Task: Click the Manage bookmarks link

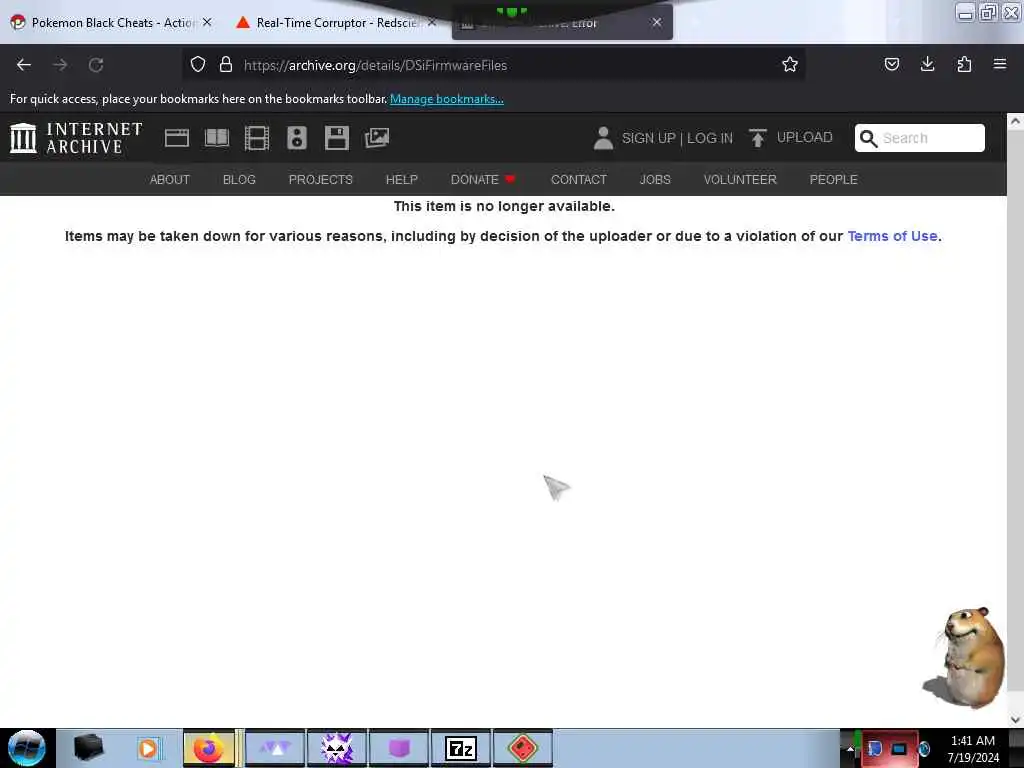Action: click(x=447, y=99)
